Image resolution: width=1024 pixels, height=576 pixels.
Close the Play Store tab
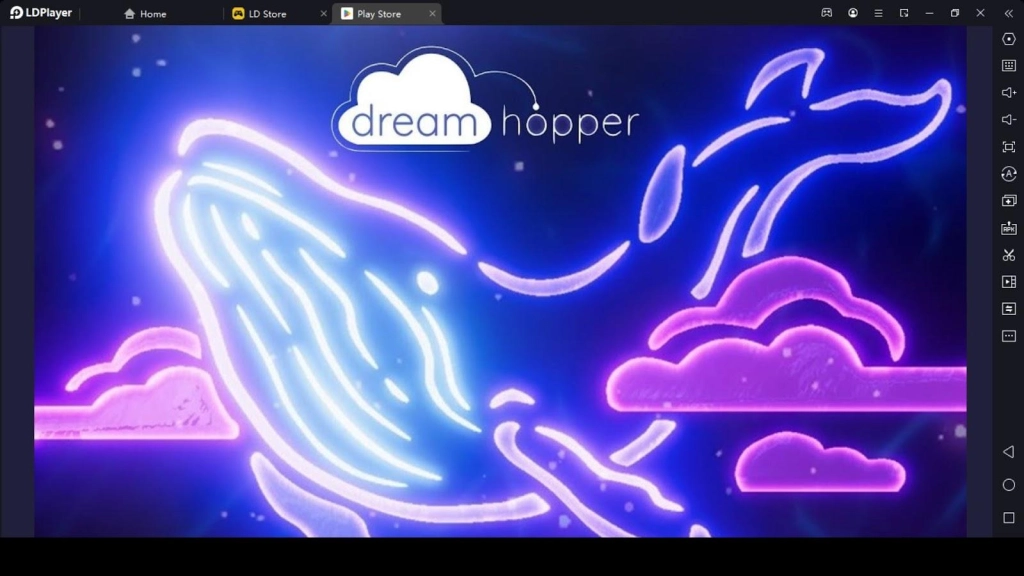432,14
